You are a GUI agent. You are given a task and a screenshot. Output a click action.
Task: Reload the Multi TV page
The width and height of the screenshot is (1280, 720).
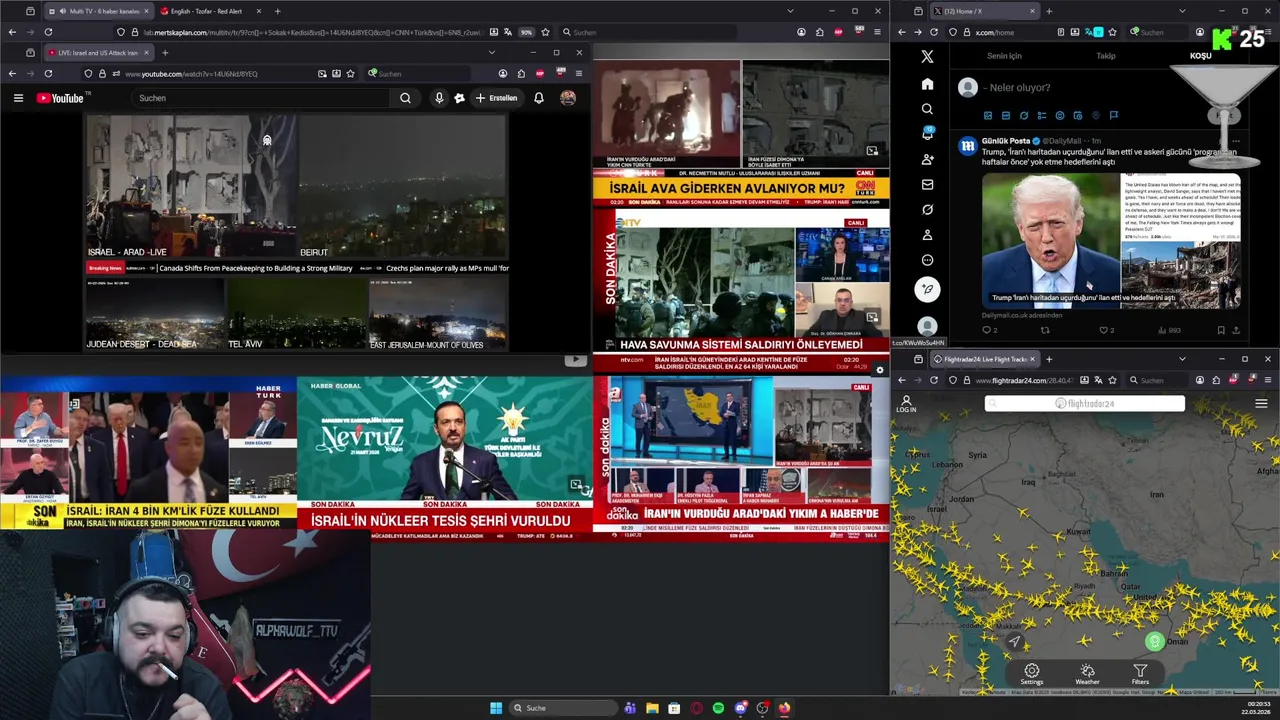click(48, 32)
